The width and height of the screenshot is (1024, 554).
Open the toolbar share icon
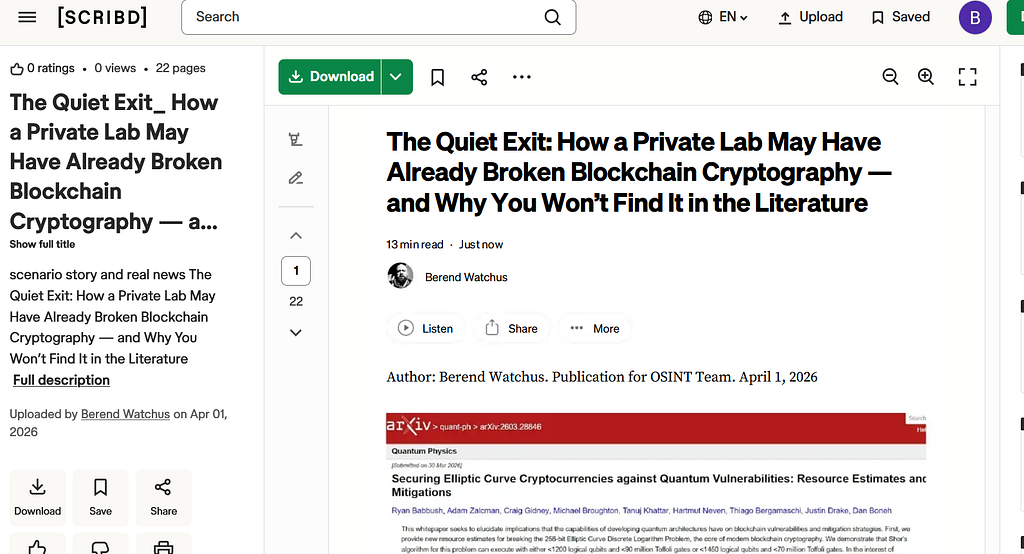(479, 77)
